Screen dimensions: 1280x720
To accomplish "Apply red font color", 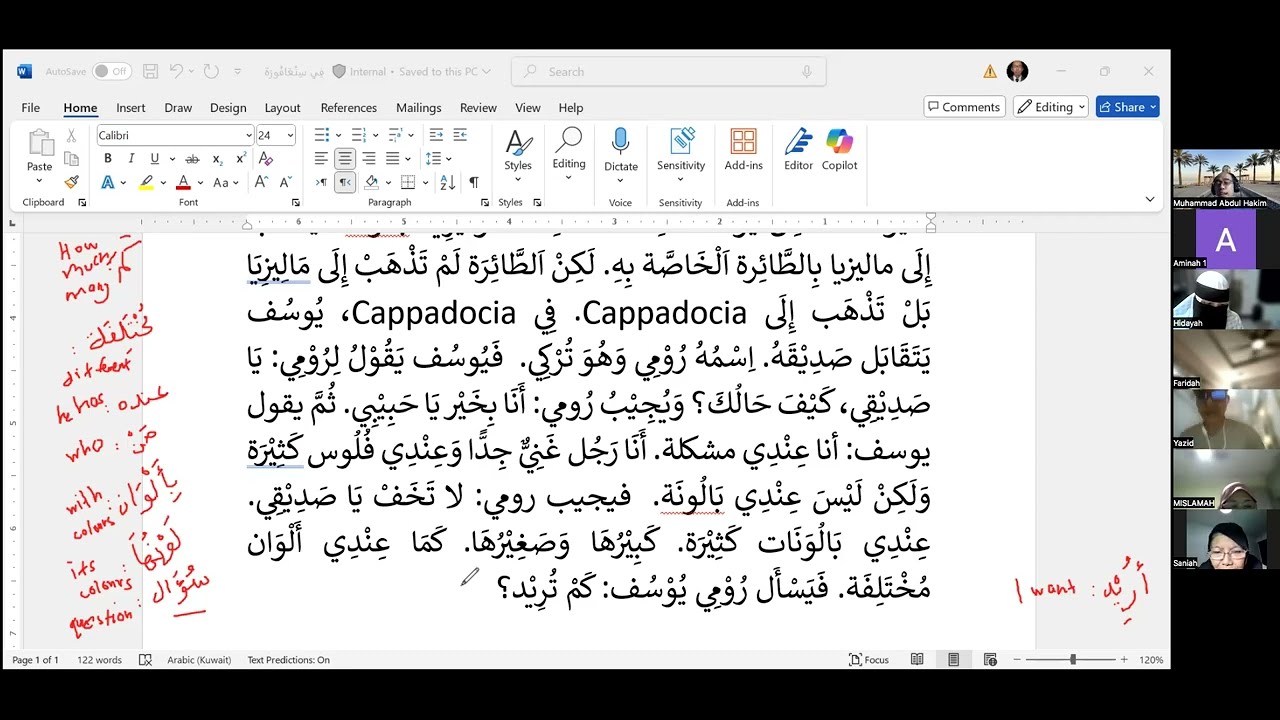I will [x=183, y=182].
